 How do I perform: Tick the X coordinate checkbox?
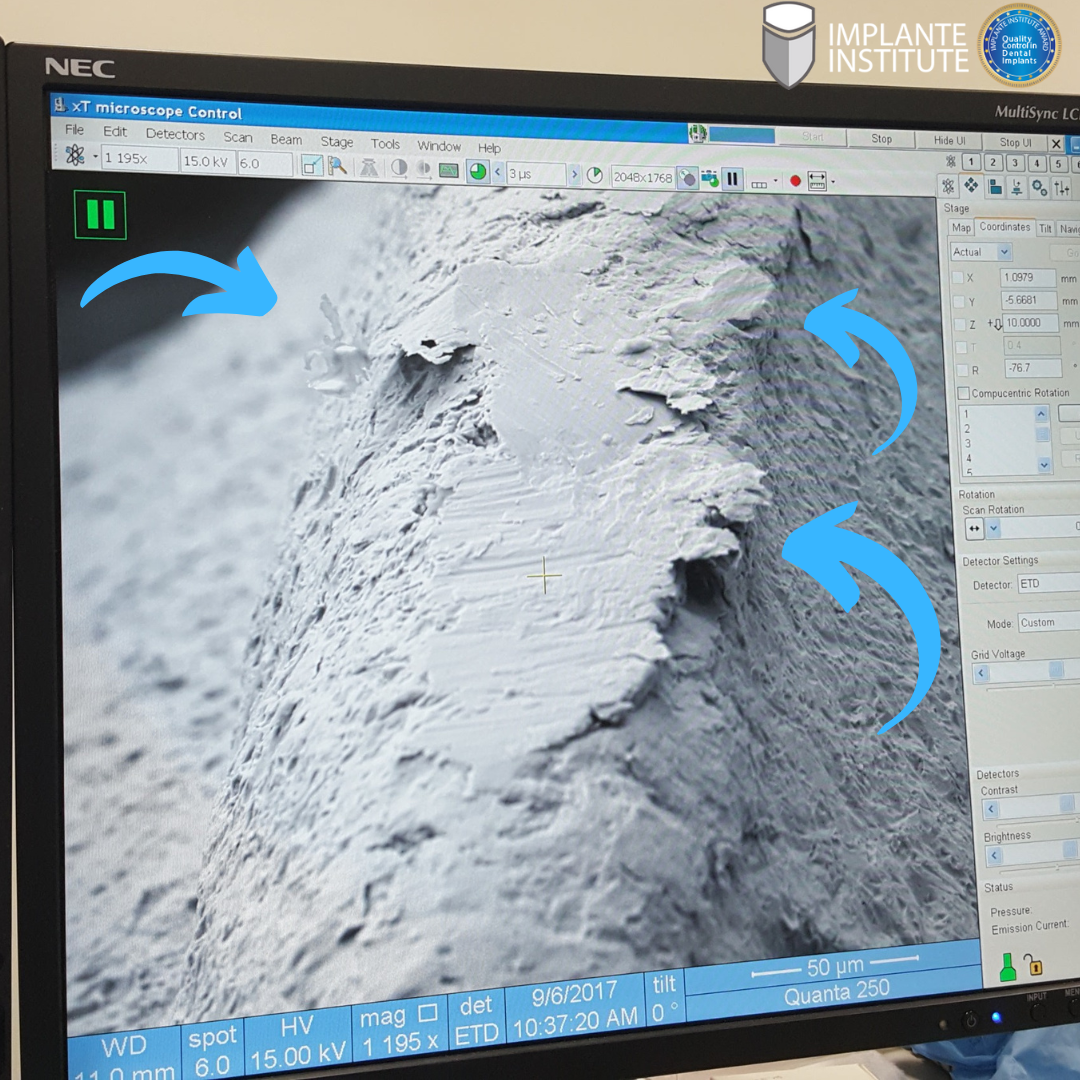coord(958,278)
